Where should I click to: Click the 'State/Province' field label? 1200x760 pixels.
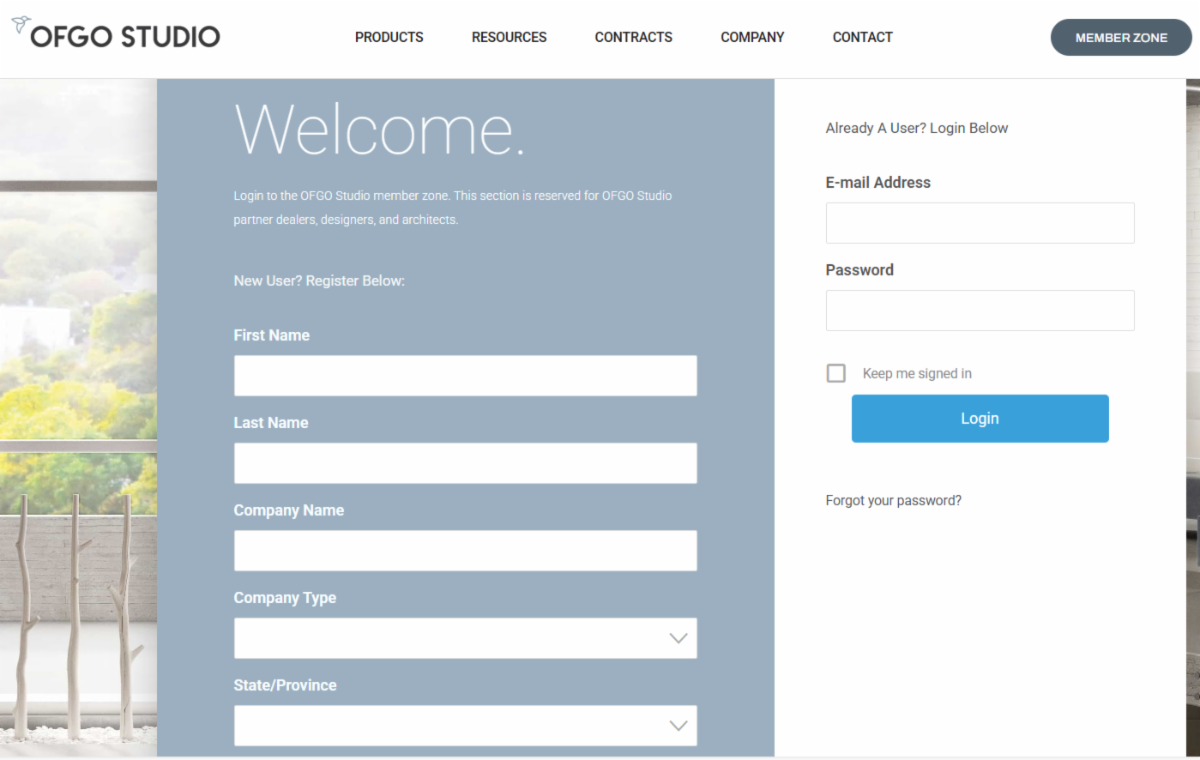click(285, 685)
